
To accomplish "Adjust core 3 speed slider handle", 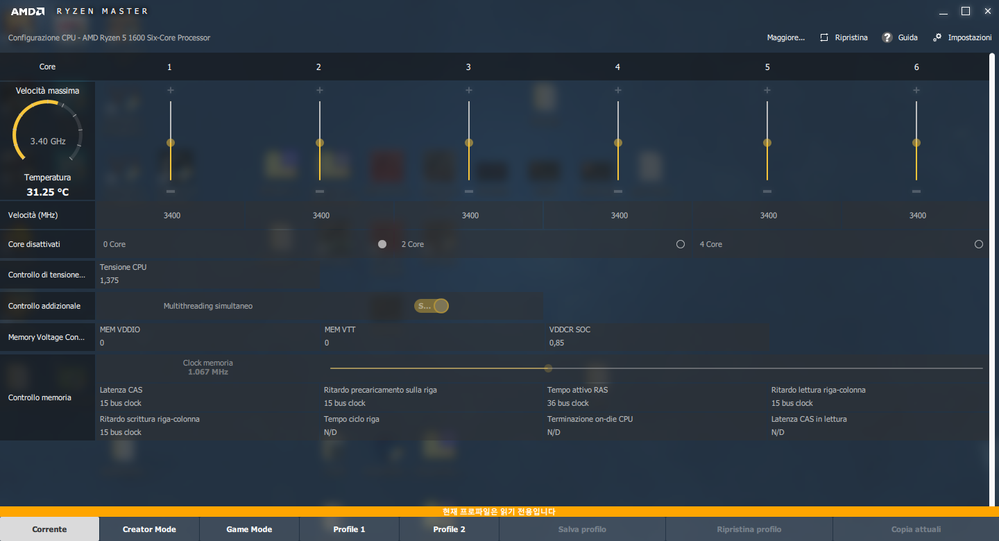I will click(468, 143).
